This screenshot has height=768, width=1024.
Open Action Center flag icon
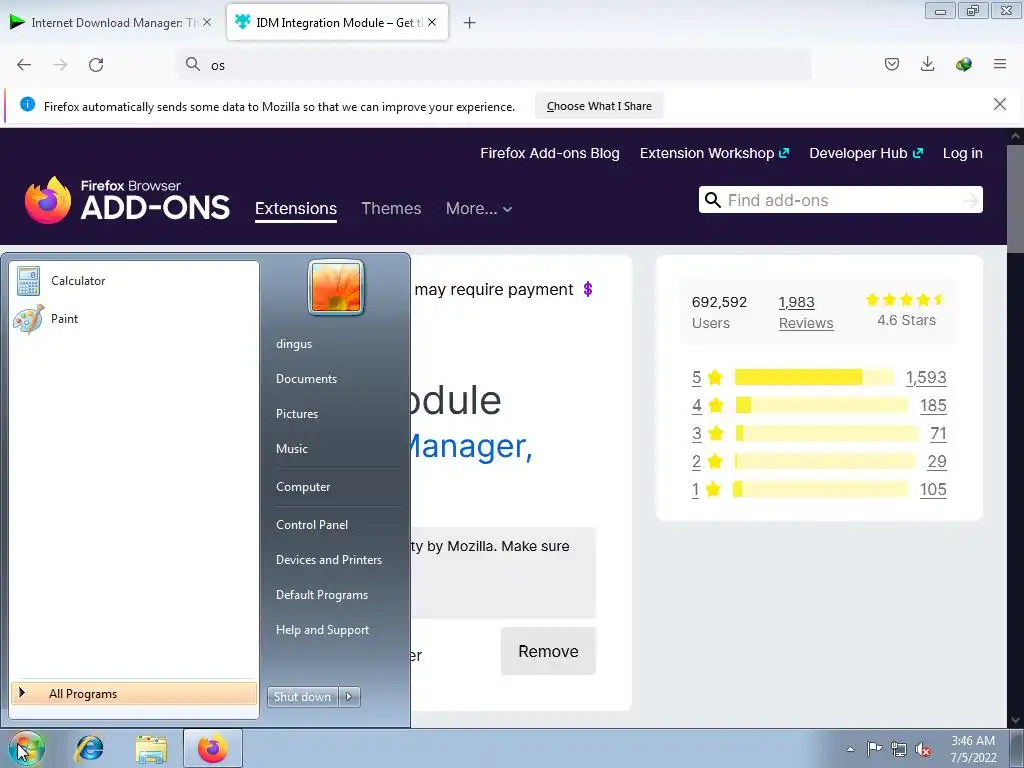click(874, 749)
